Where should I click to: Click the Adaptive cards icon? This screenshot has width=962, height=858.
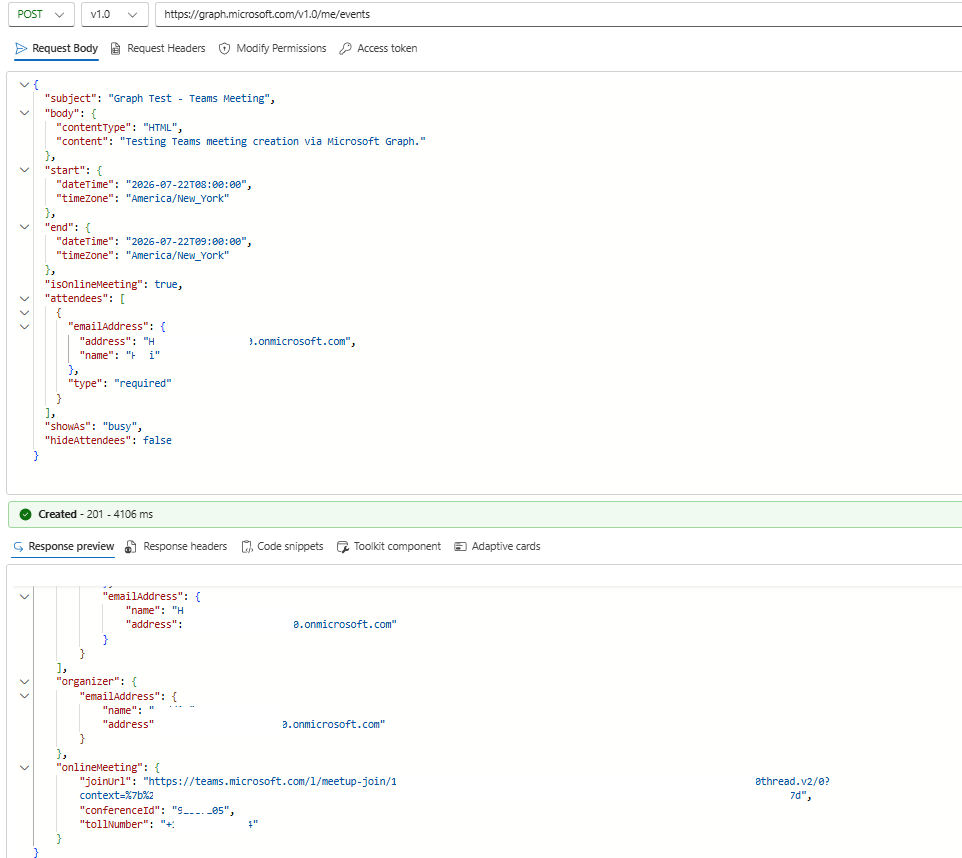point(460,546)
